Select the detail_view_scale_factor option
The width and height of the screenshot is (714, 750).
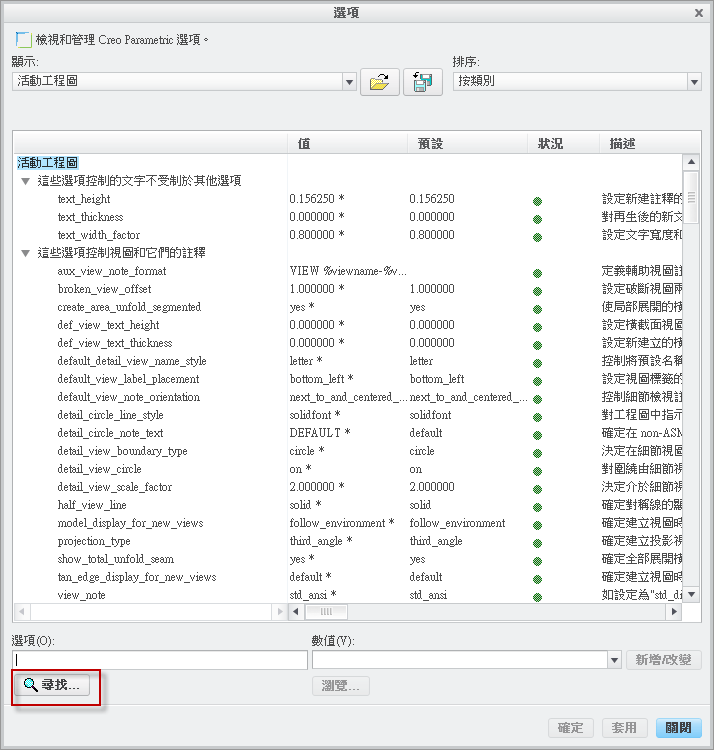[x=114, y=487]
